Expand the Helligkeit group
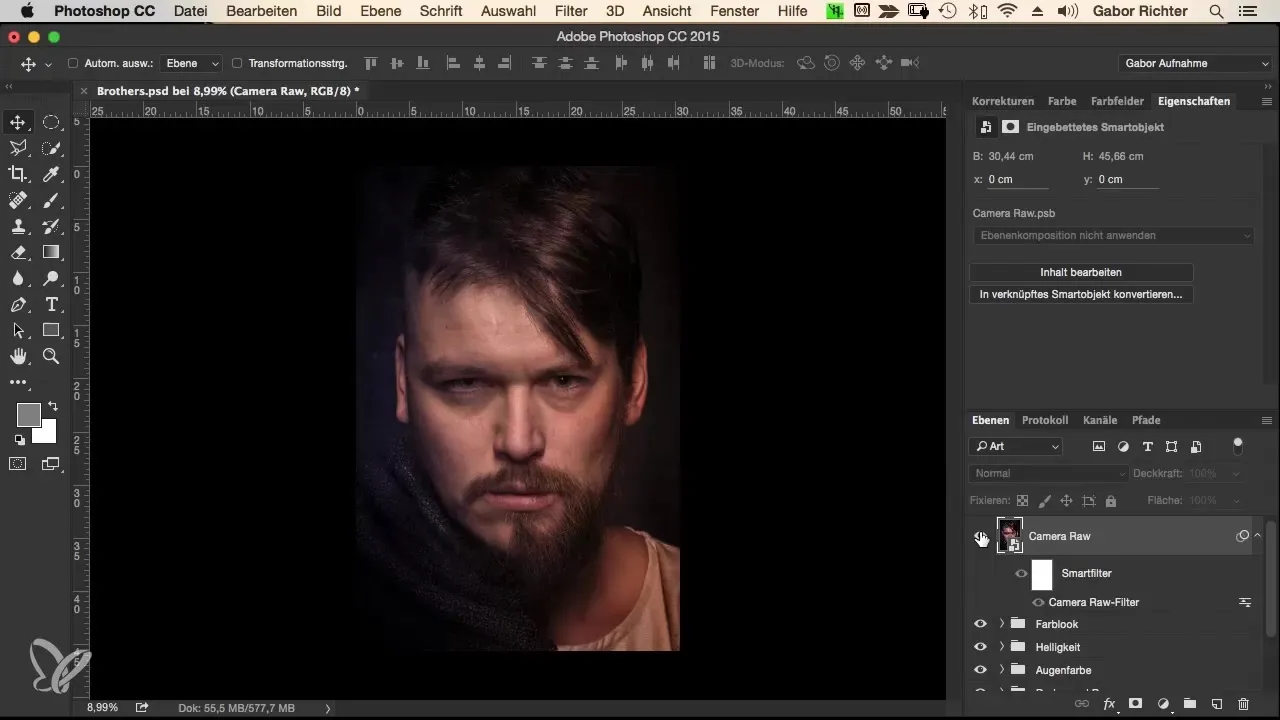This screenshot has width=1280, height=720. [1001, 647]
